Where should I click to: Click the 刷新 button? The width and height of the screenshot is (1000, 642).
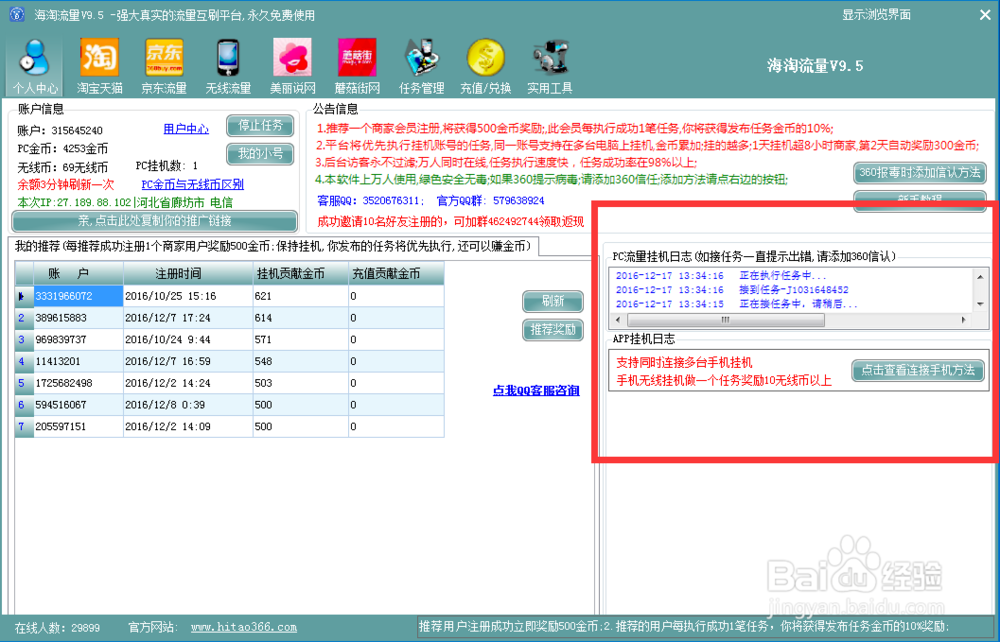click(553, 301)
